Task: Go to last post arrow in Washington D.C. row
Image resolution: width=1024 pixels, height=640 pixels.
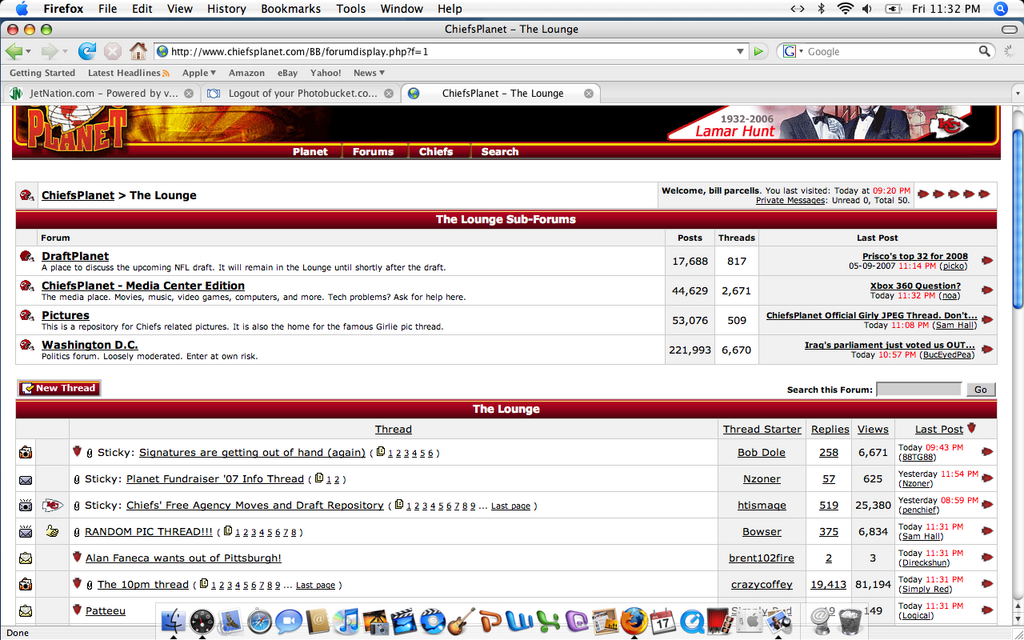Action: point(987,349)
